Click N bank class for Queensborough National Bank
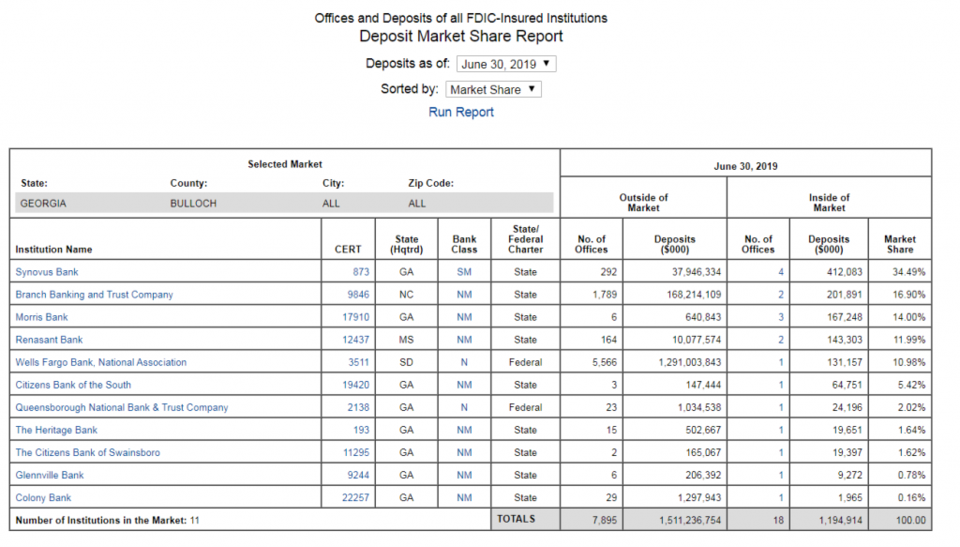 464,407
